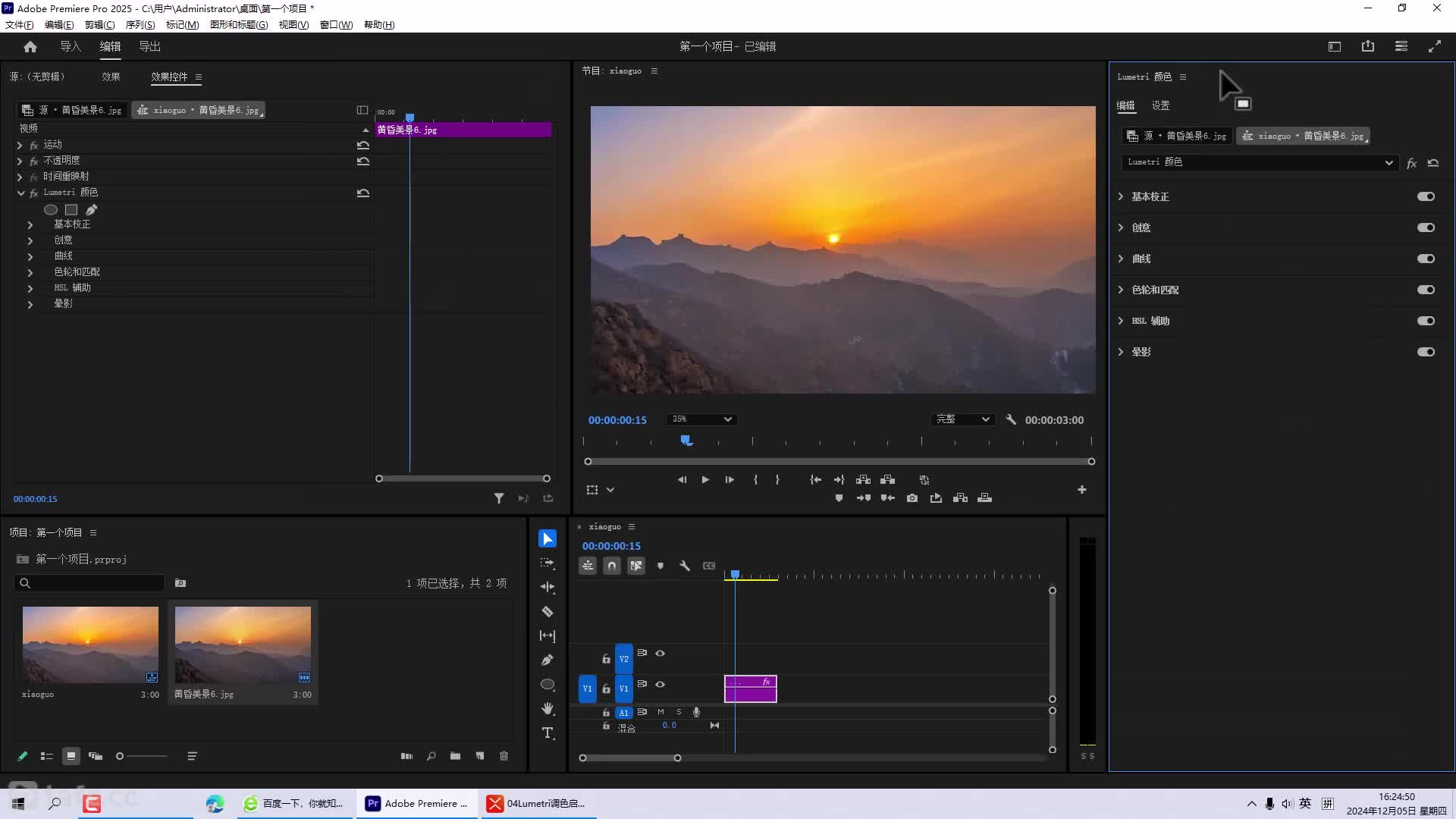Screen dimensions: 1456x819
Task: Step forward one frame
Action: click(x=730, y=479)
